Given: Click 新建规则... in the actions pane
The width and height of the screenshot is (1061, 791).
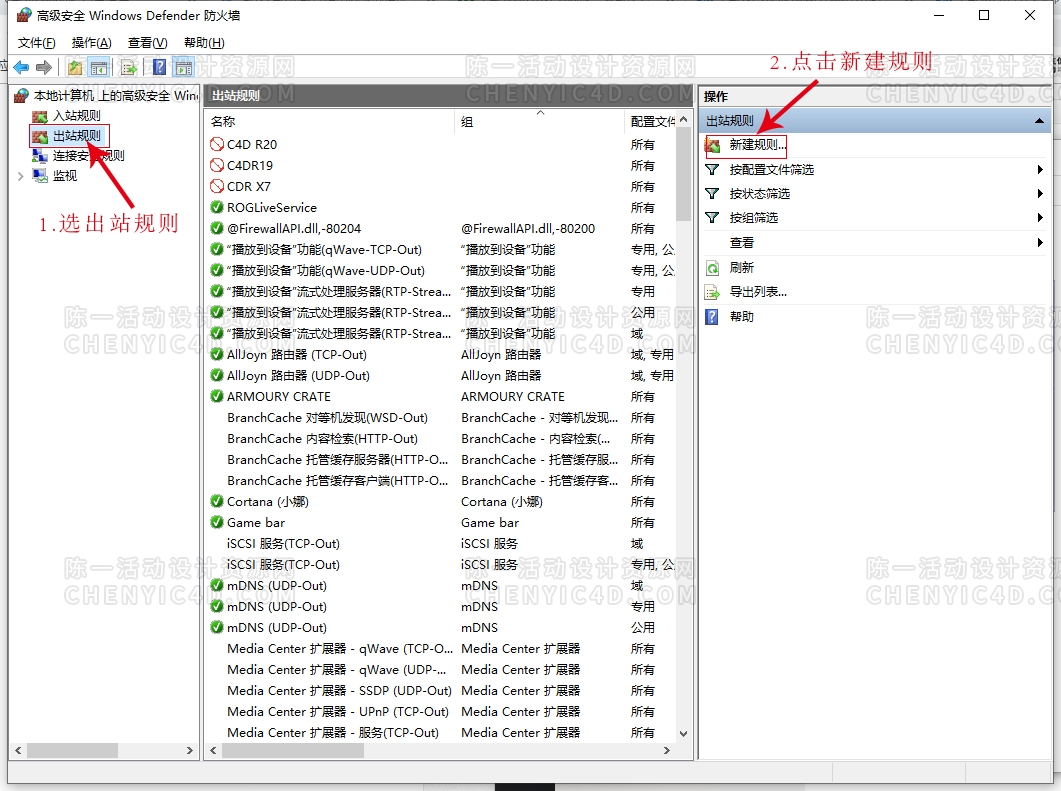Looking at the screenshot, I should coord(757,145).
